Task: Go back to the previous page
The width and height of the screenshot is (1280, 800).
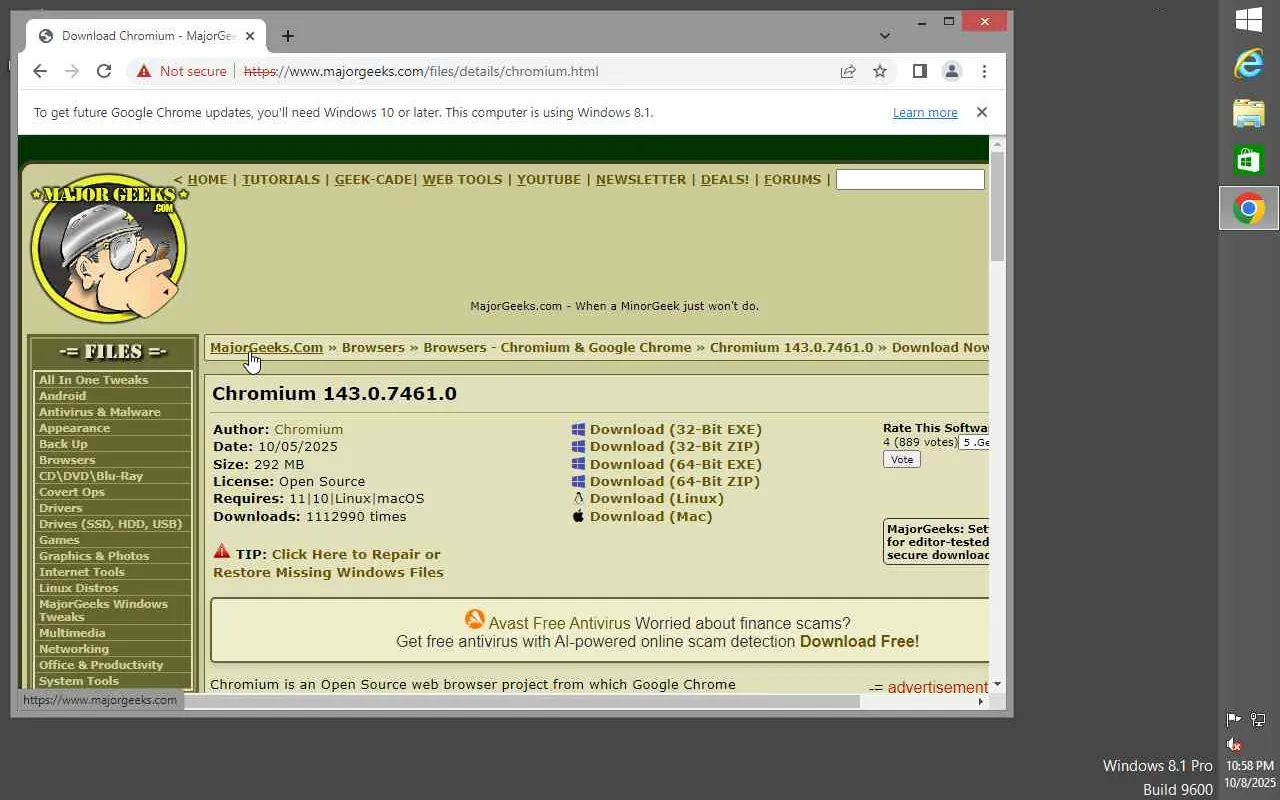Action: click(x=40, y=71)
